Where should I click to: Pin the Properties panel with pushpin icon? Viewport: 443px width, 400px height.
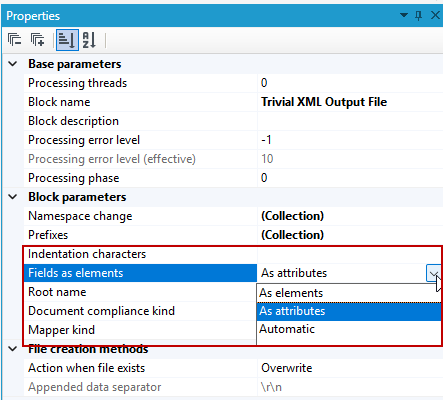[x=419, y=15]
